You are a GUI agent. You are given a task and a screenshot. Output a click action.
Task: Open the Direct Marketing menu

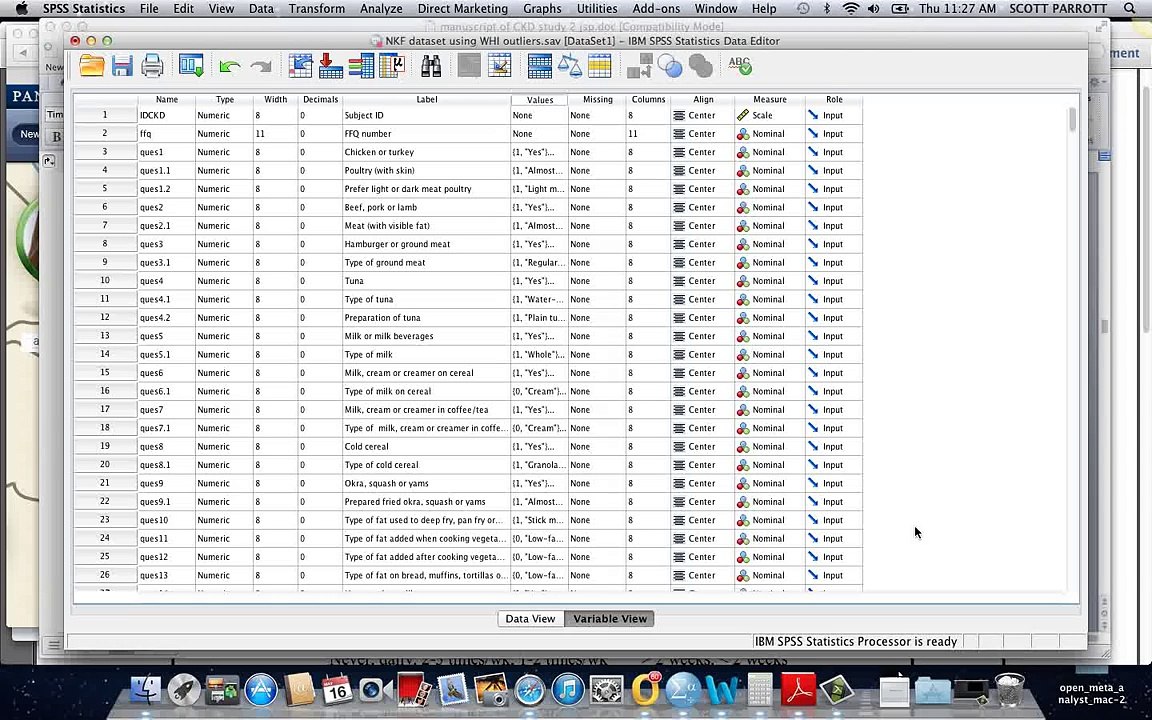[x=463, y=9]
